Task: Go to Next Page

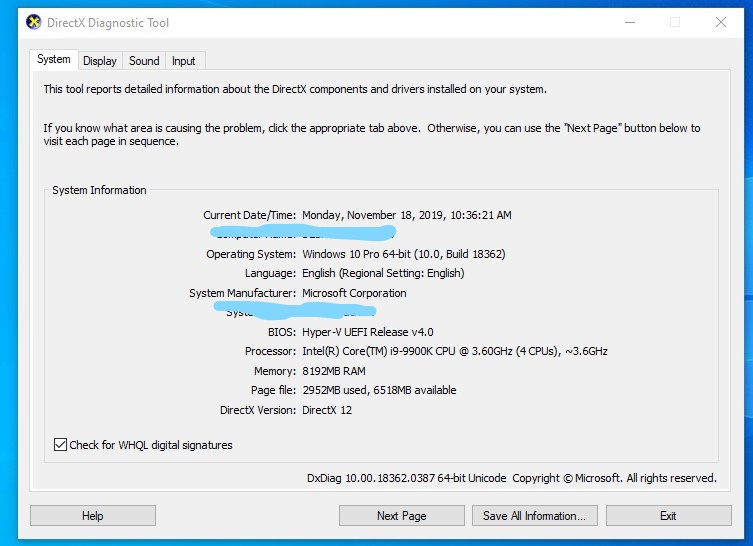Action: (x=401, y=516)
